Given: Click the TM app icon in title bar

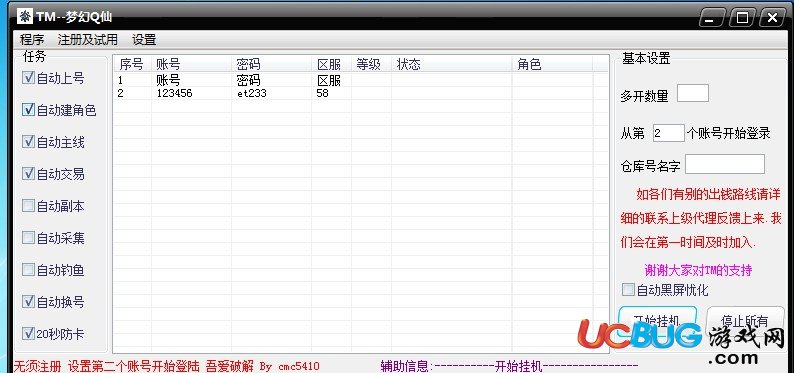Looking at the screenshot, I should point(25,16).
